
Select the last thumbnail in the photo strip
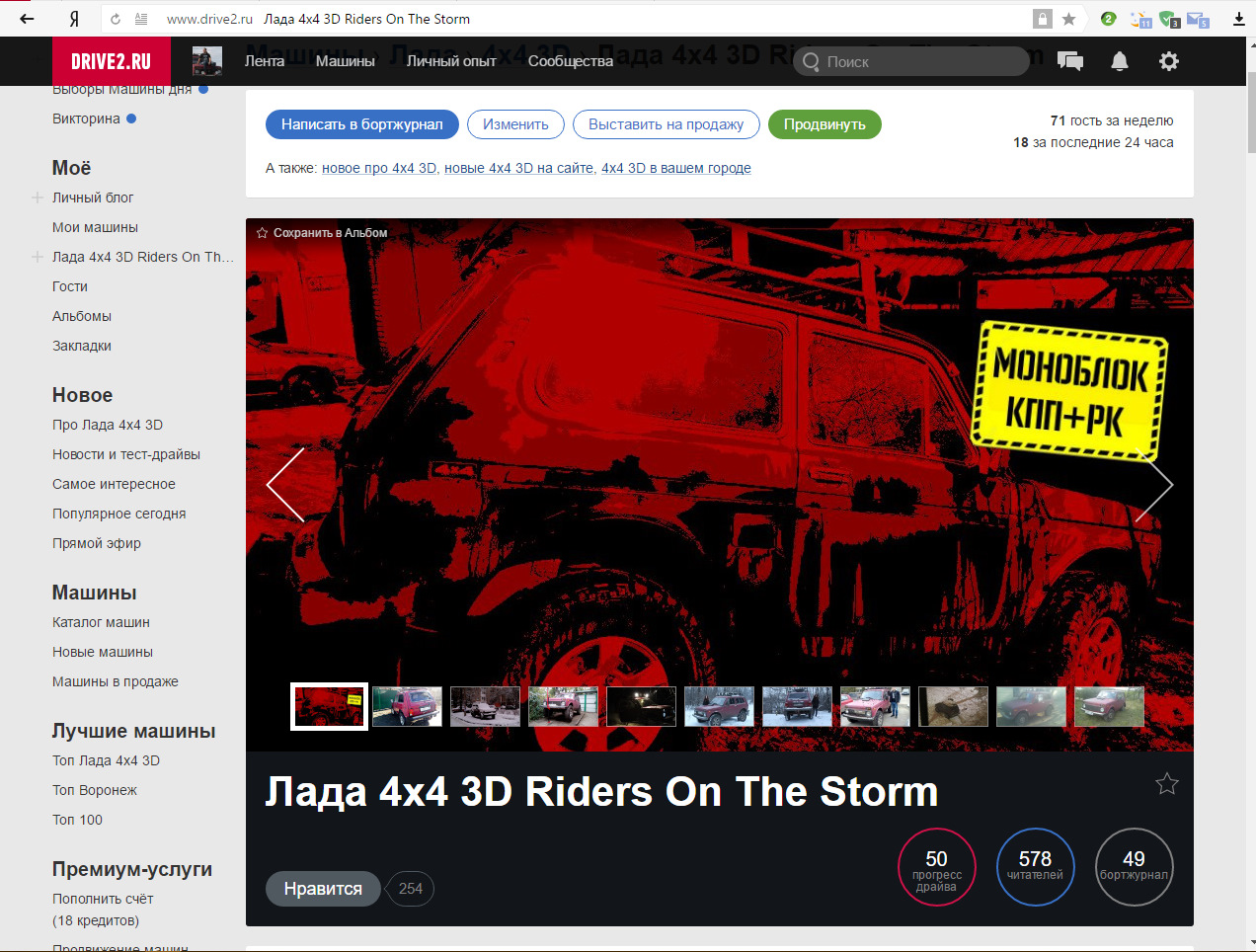click(1110, 707)
